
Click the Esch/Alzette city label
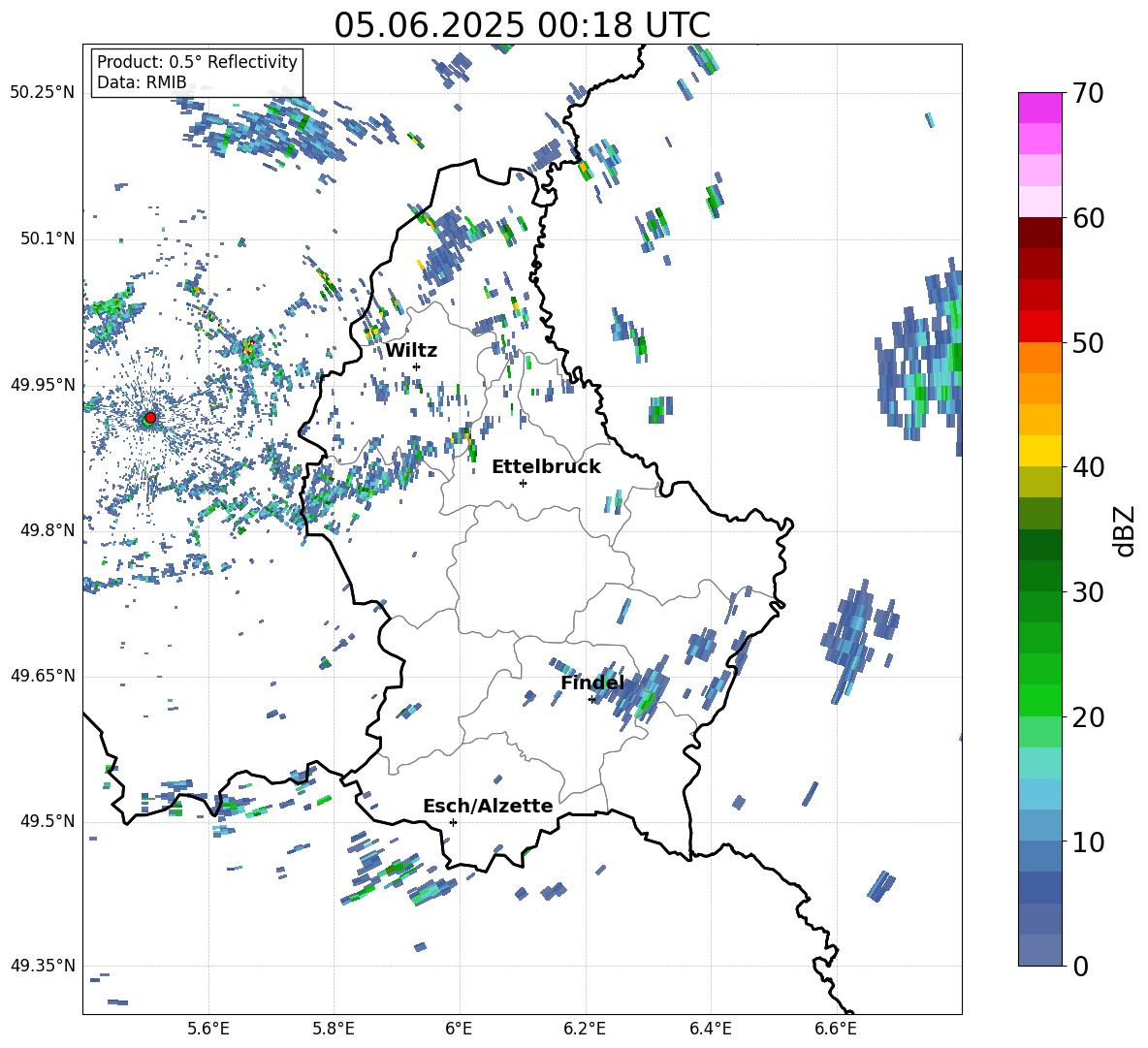click(x=488, y=806)
